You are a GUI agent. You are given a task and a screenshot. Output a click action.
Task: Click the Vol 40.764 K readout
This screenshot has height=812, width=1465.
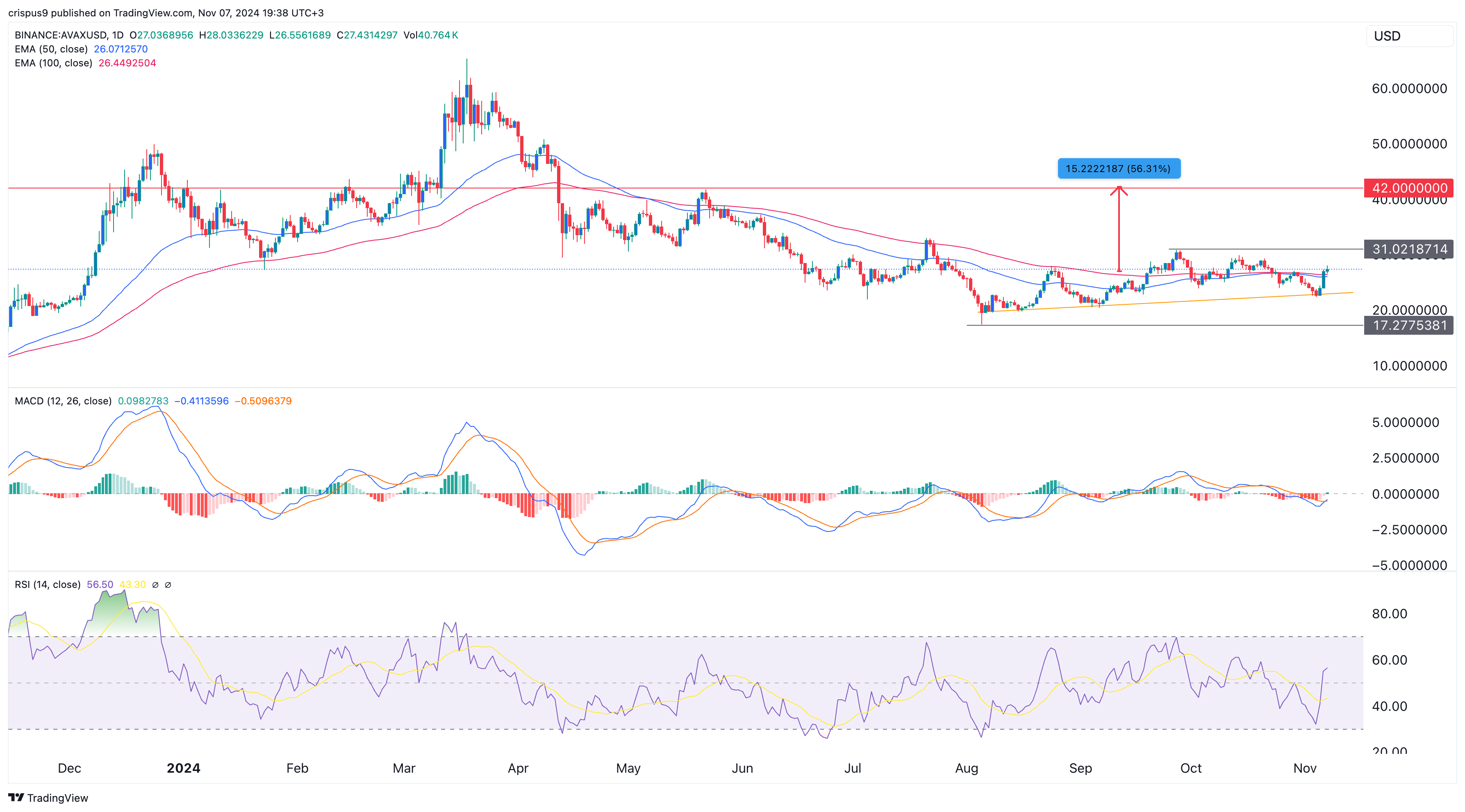(430, 35)
